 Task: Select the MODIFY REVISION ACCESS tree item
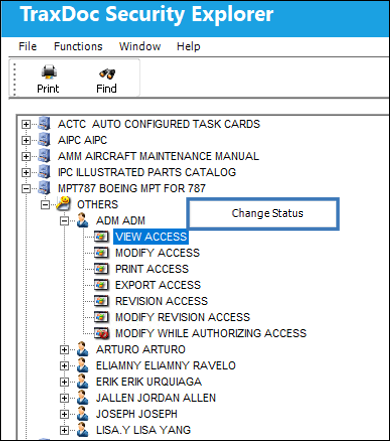click(182, 317)
